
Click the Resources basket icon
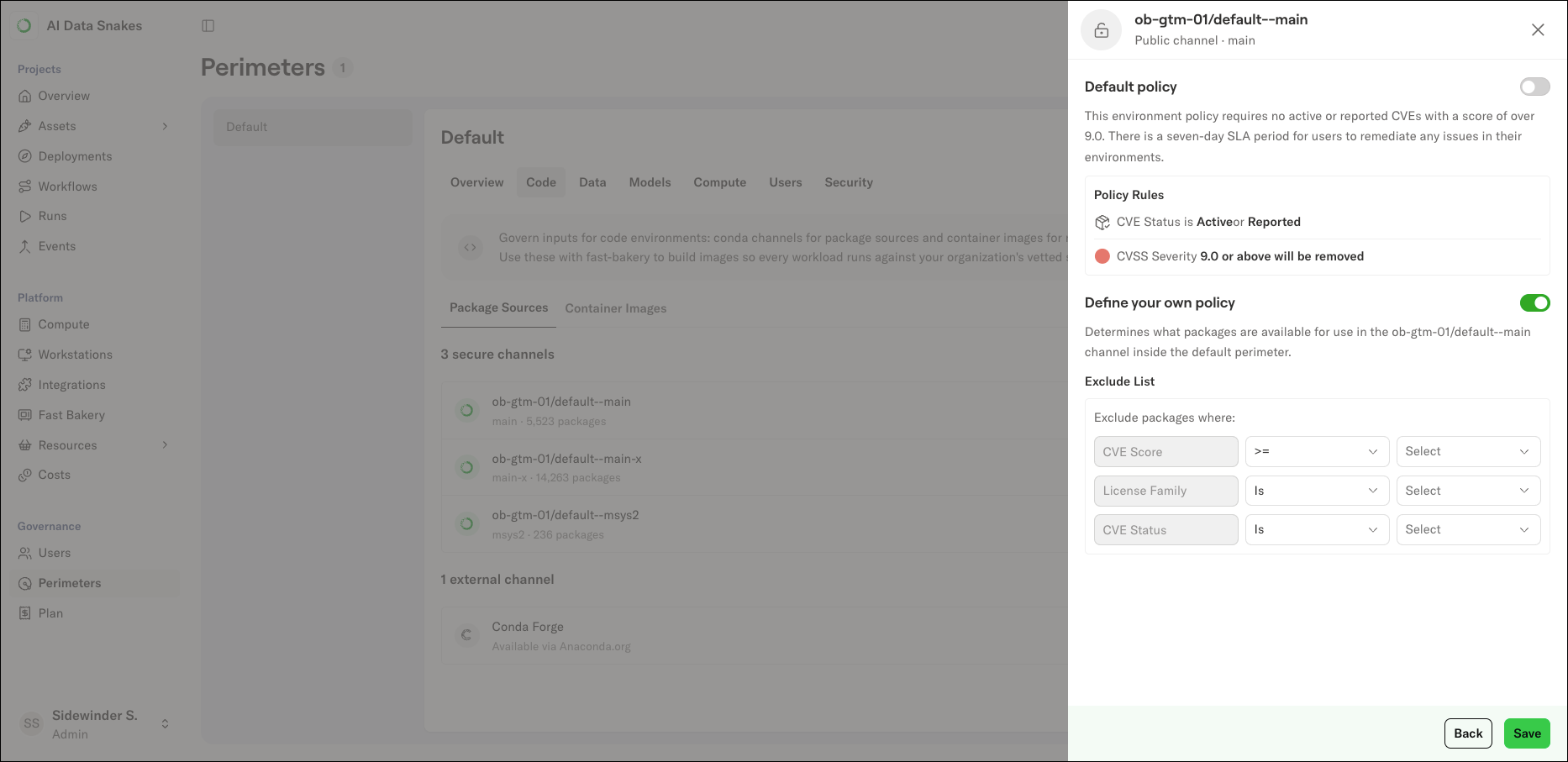coord(25,445)
